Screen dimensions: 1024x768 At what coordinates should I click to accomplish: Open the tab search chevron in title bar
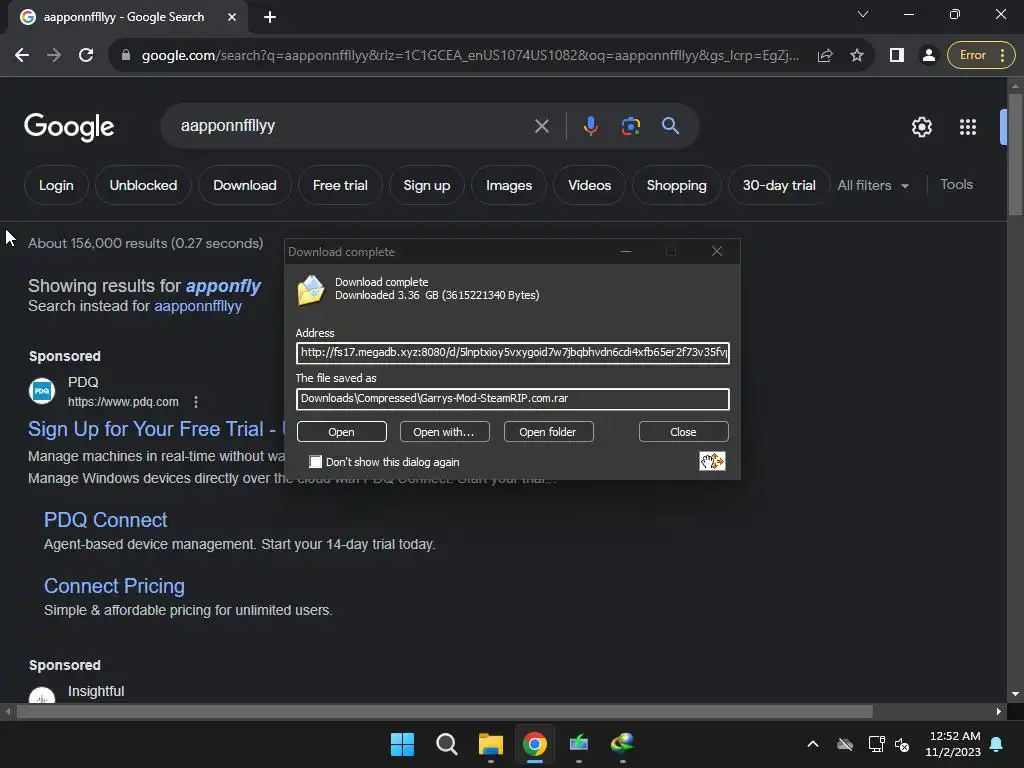(863, 14)
